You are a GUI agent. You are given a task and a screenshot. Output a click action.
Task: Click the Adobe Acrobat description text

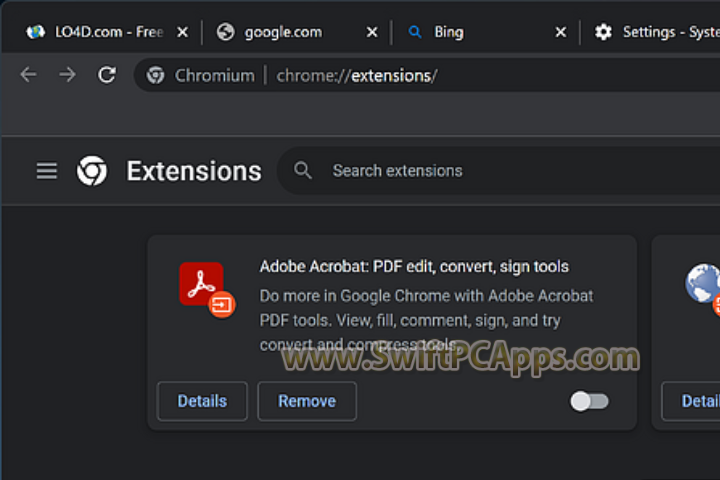pyautogui.click(x=426, y=320)
